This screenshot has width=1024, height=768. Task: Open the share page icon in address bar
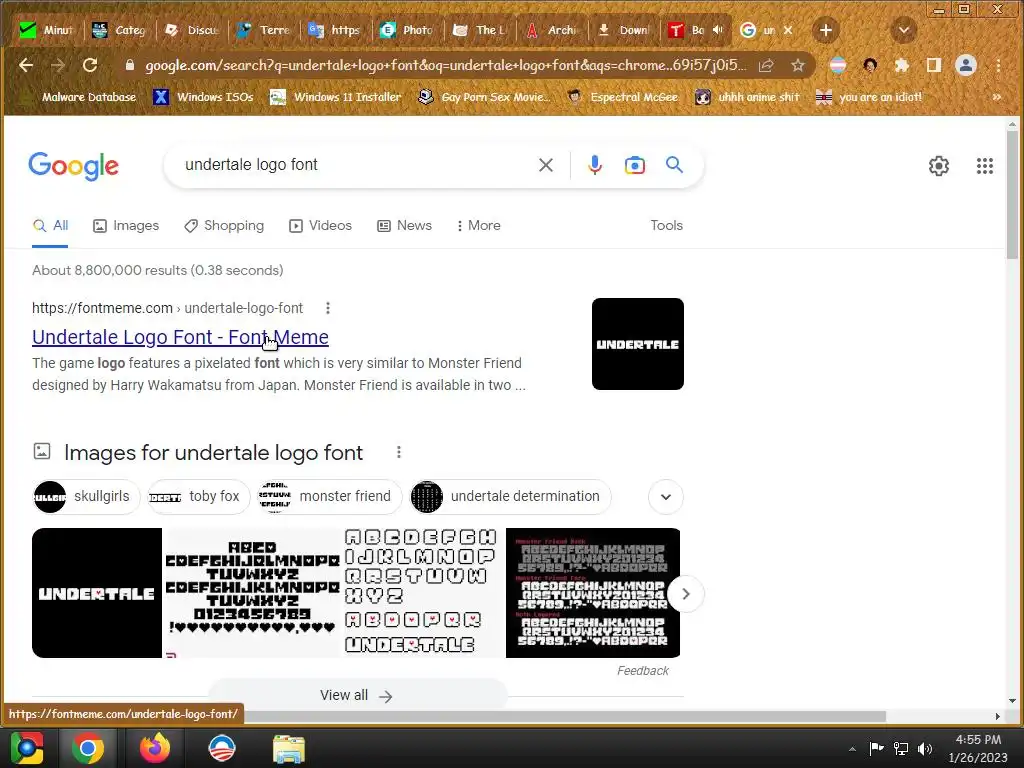tap(766, 65)
